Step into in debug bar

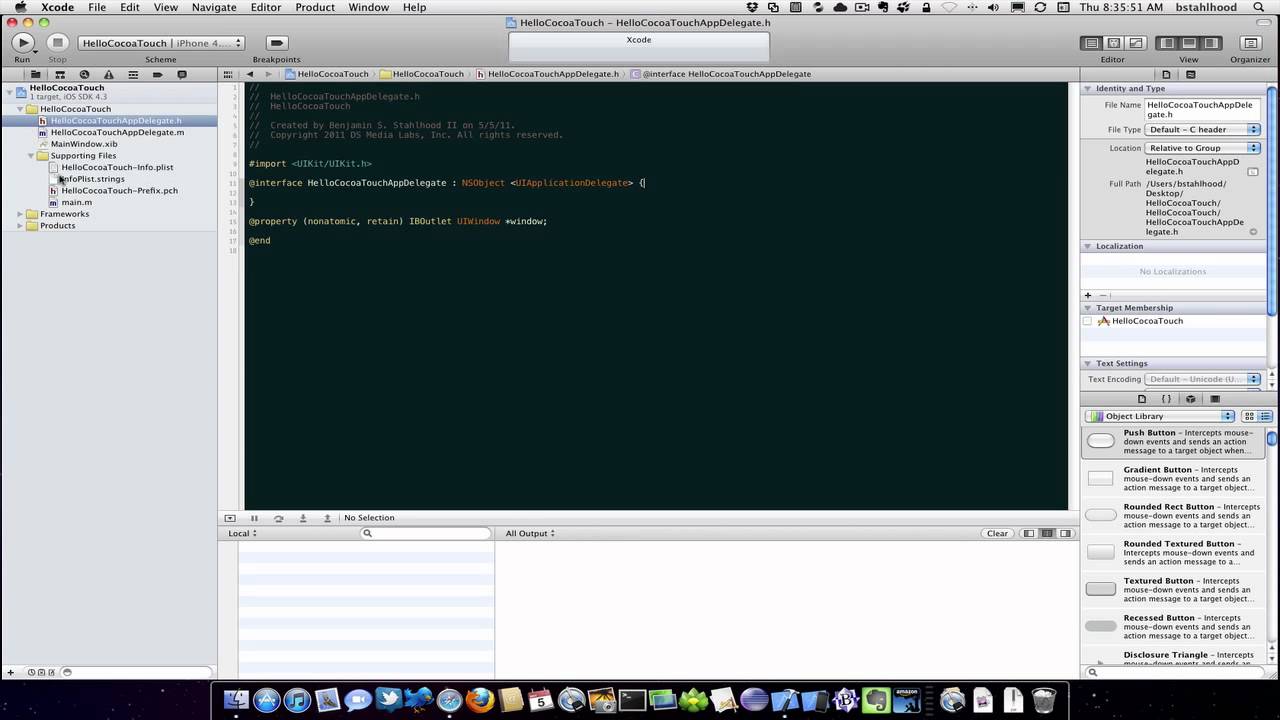(303, 518)
